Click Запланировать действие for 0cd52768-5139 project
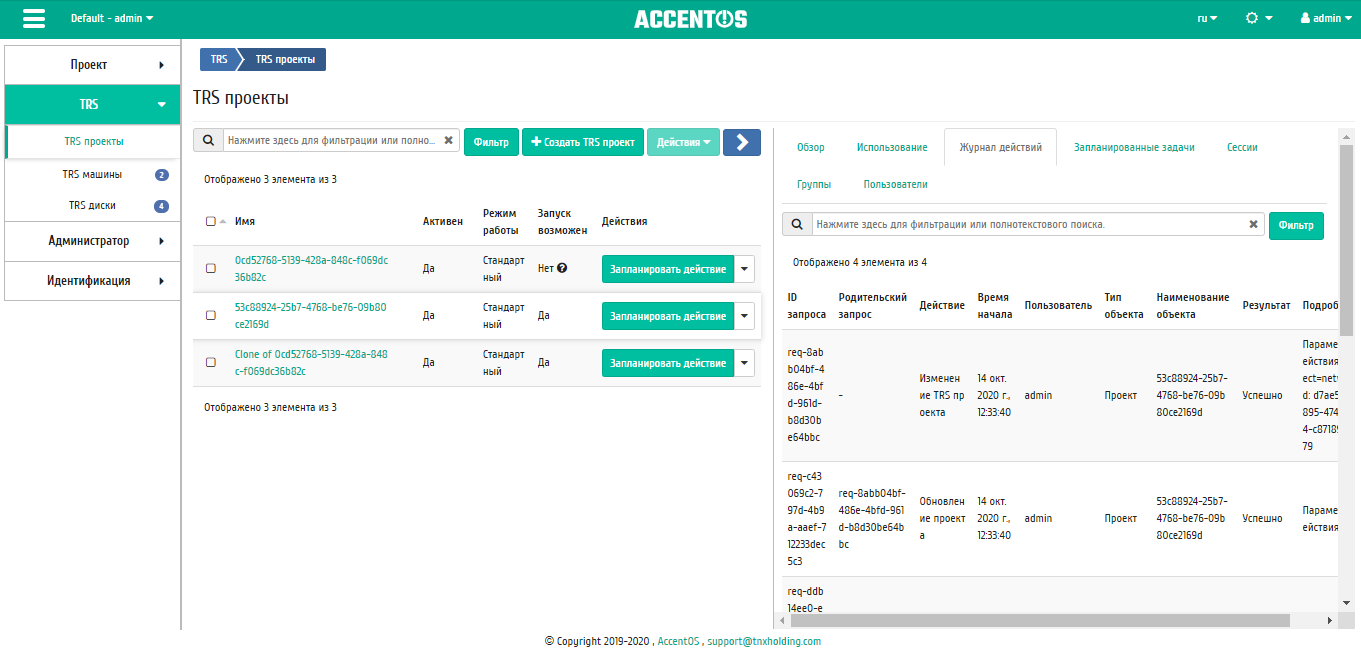The width and height of the screenshot is (1361, 652). pos(668,269)
